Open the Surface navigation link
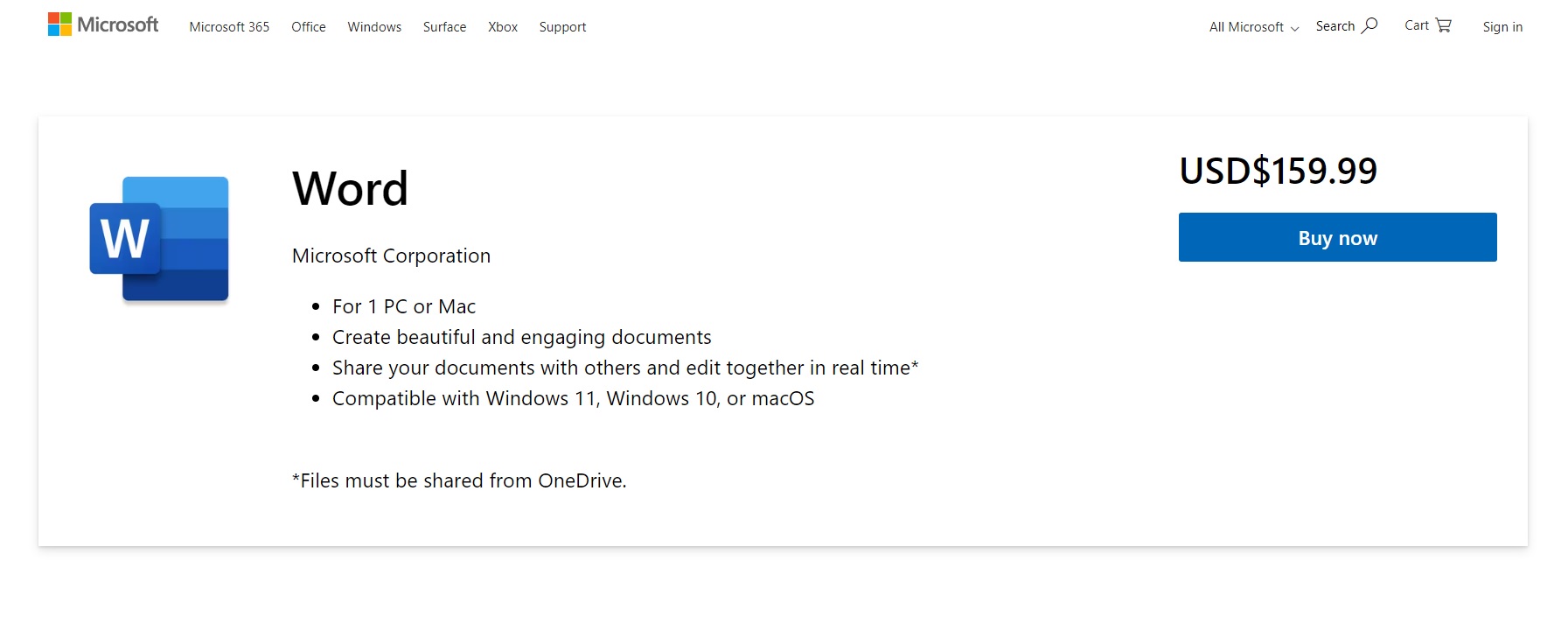The height and width of the screenshot is (638, 1568). [444, 27]
